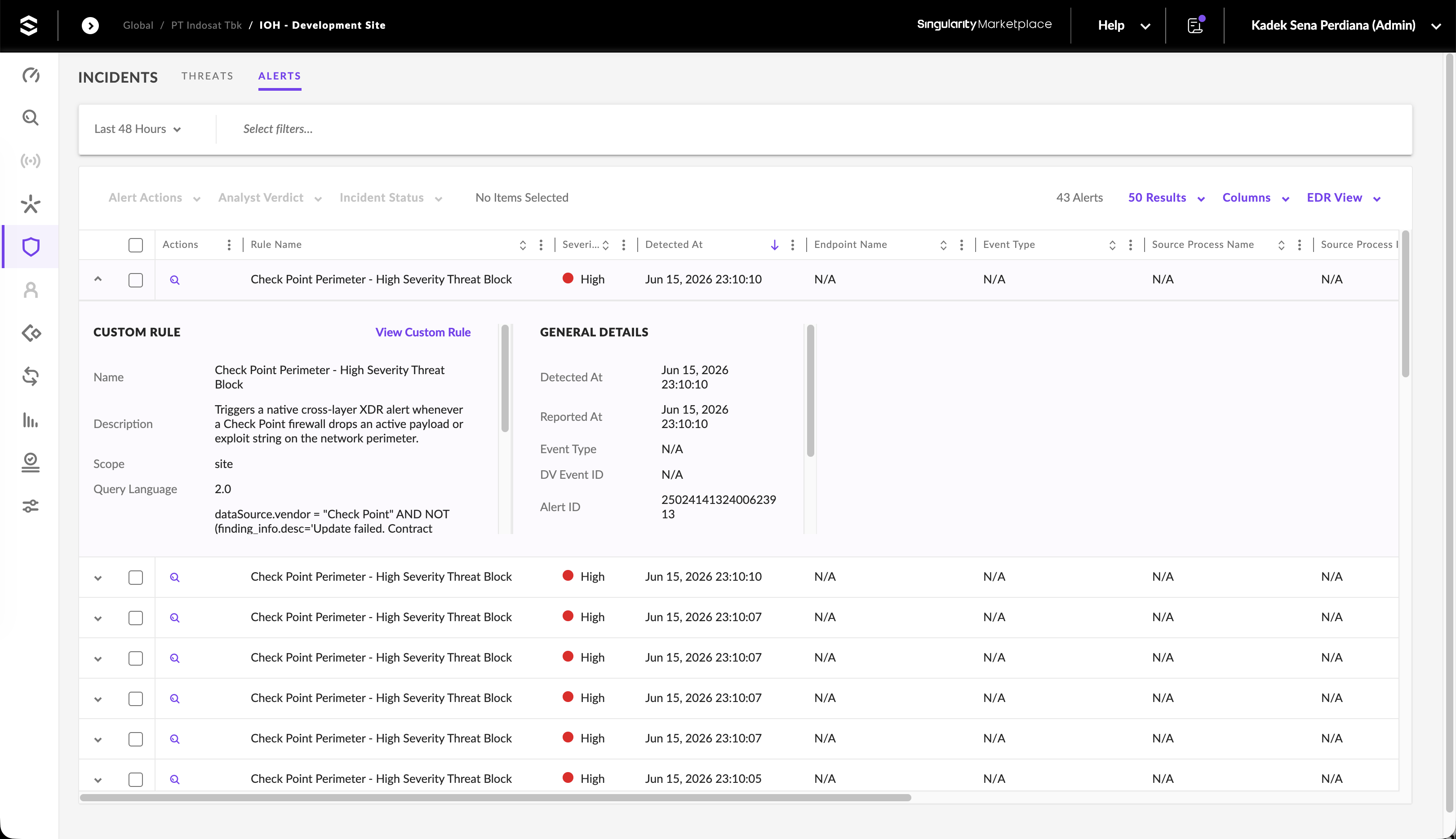The height and width of the screenshot is (839, 1456).
Task: Select the Alerts tab
Action: point(280,76)
